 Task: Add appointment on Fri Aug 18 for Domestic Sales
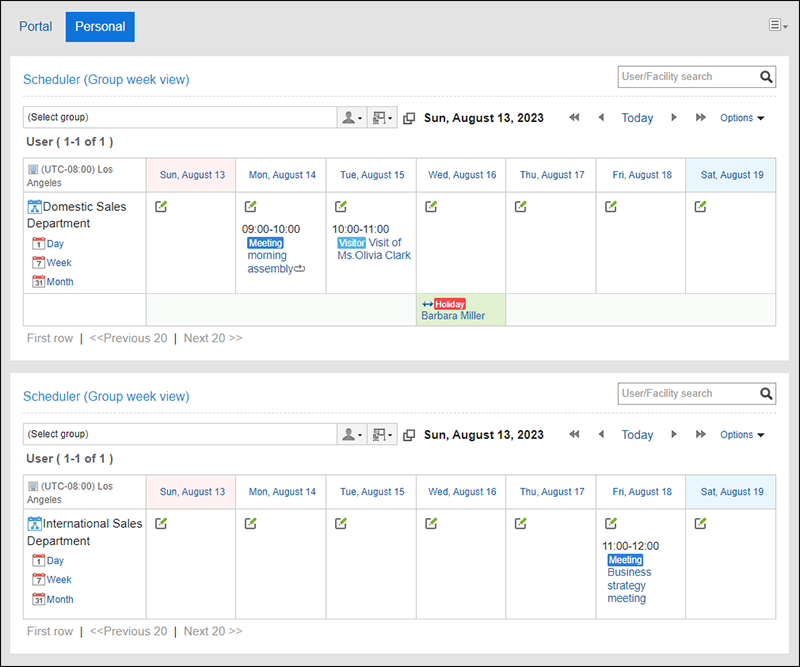[x=611, y=207]
